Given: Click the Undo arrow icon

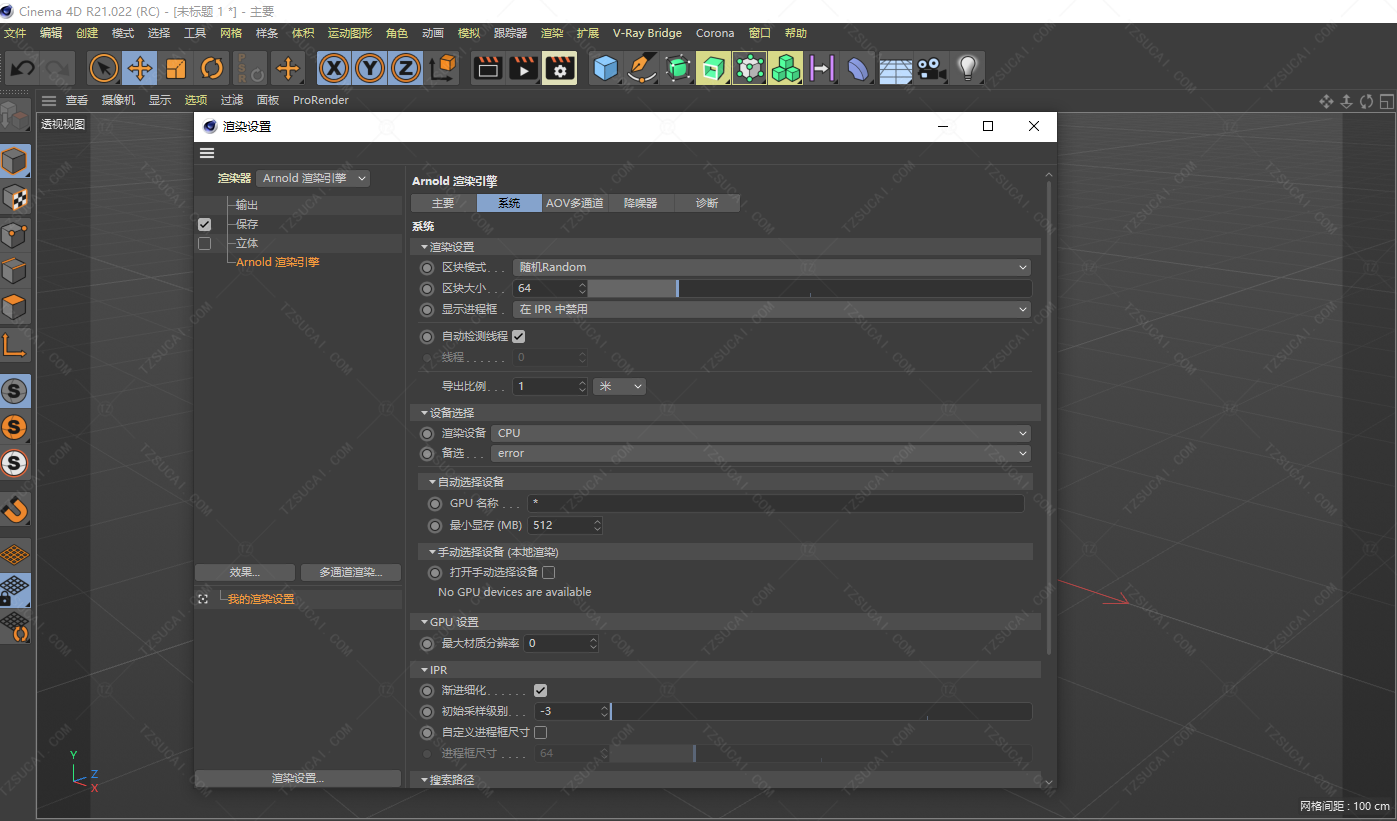Looking at the screenshot, I should pos(23,69).
